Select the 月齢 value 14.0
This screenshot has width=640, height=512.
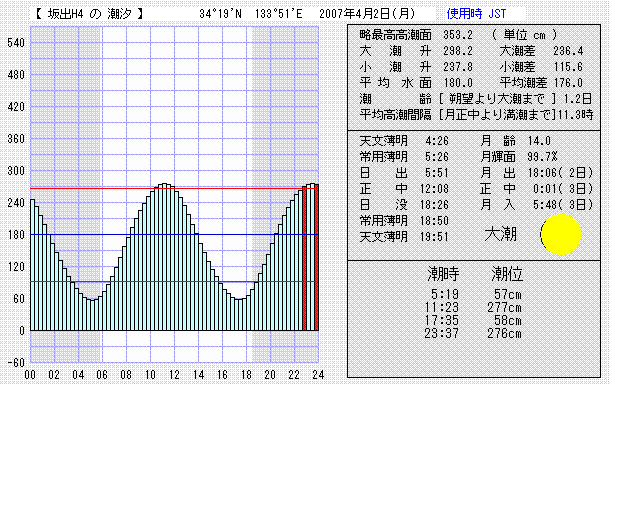(x=539, y=141)
